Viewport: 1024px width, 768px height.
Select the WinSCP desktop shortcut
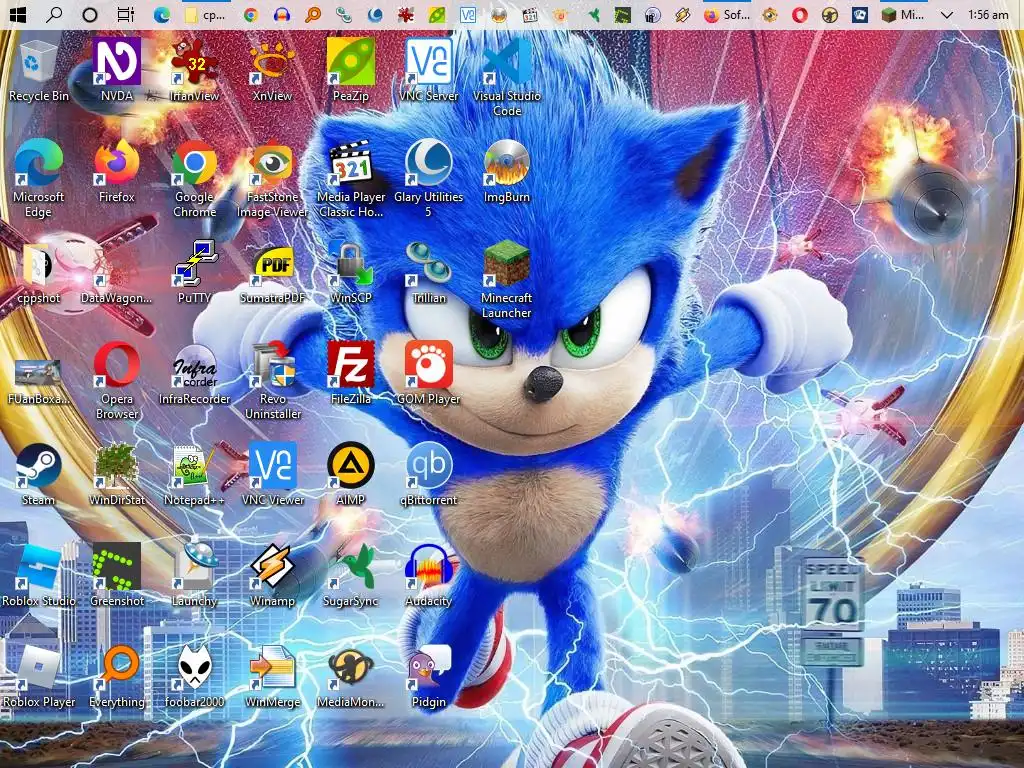tap(351, 273)
